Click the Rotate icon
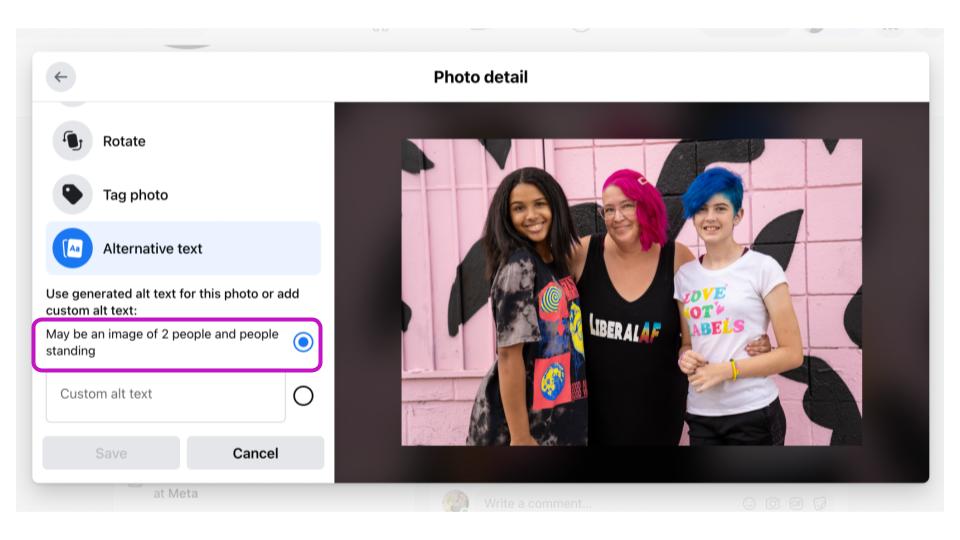The width and height of the screenshot is (960, 540). 72,141
